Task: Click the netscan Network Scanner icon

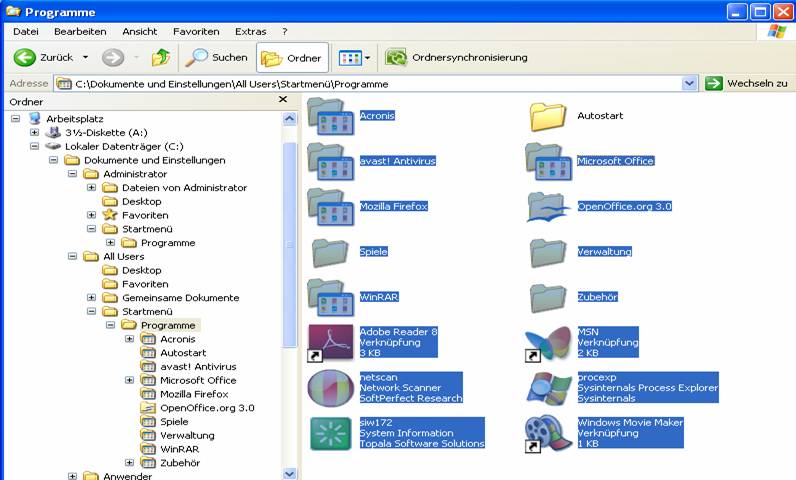Action: point(330,388)
